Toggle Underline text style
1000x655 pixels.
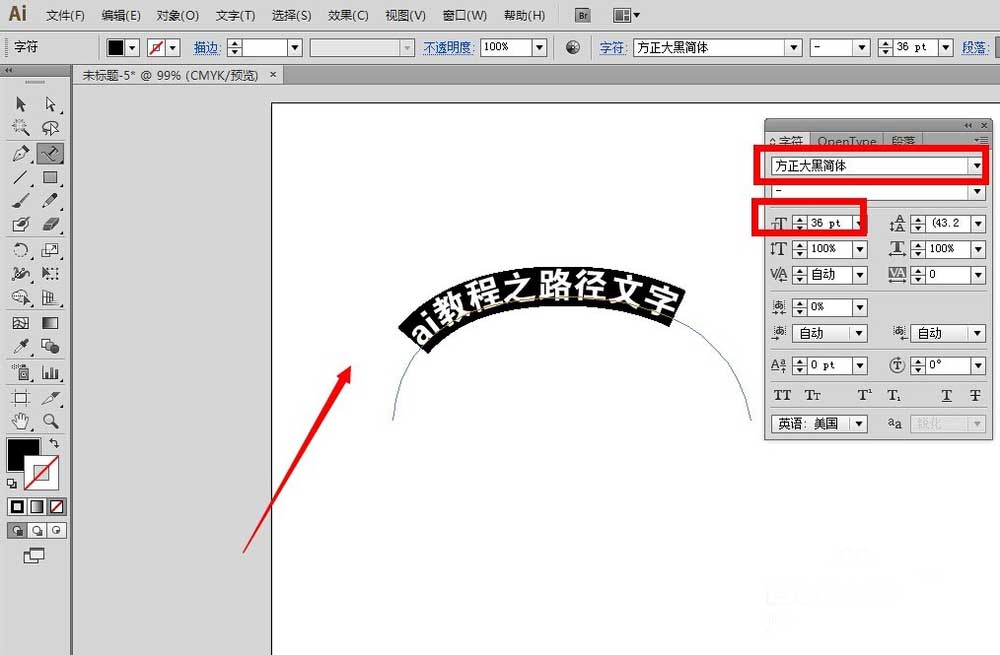click(x=946, y=395)
